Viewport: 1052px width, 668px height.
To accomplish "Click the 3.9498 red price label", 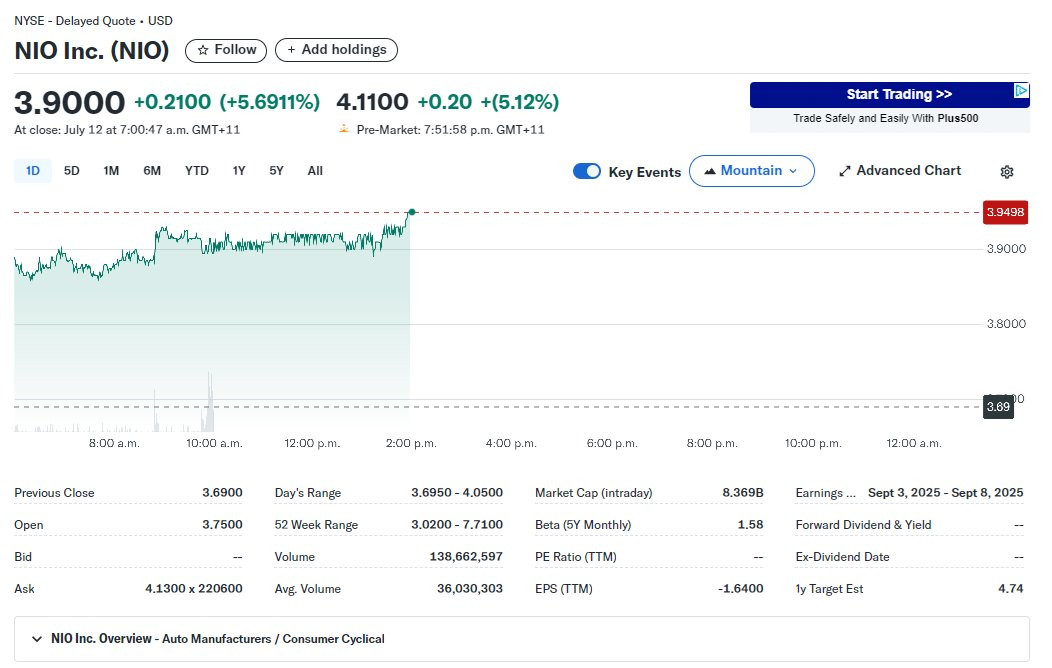I will 1005,212.
